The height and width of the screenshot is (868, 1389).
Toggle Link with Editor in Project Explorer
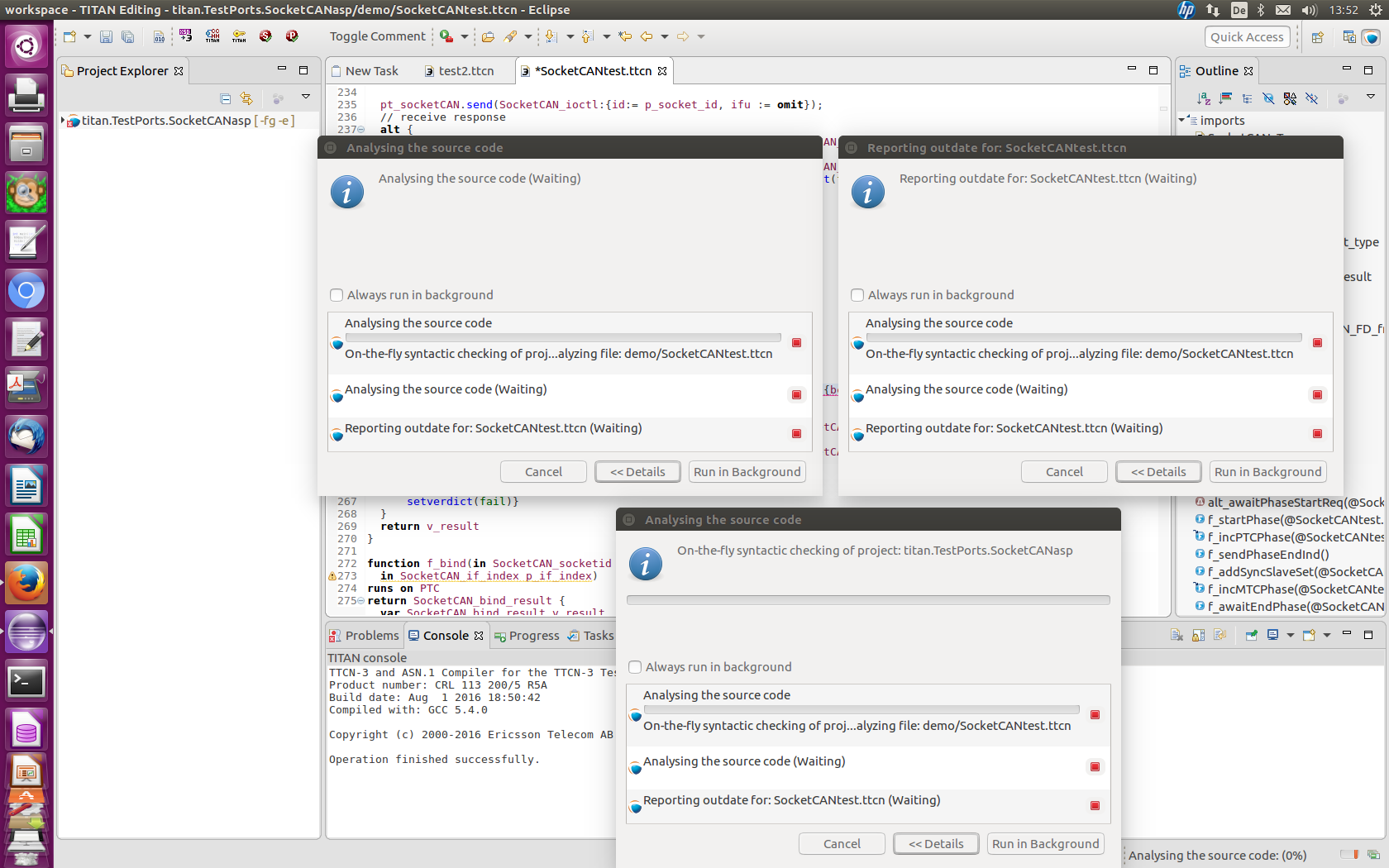(x=246, y=98)
